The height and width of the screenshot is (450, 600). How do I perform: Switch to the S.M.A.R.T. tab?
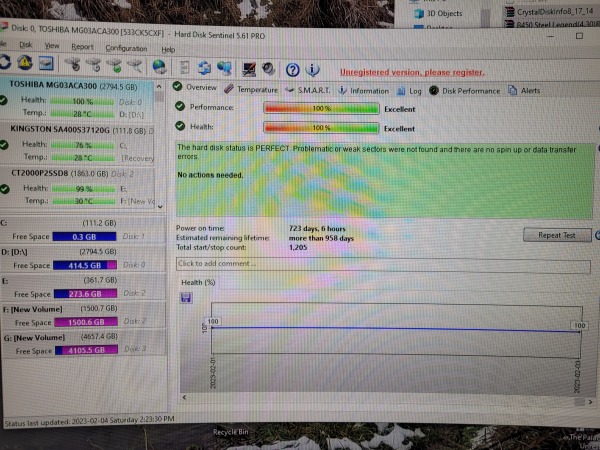pos(308,90)
